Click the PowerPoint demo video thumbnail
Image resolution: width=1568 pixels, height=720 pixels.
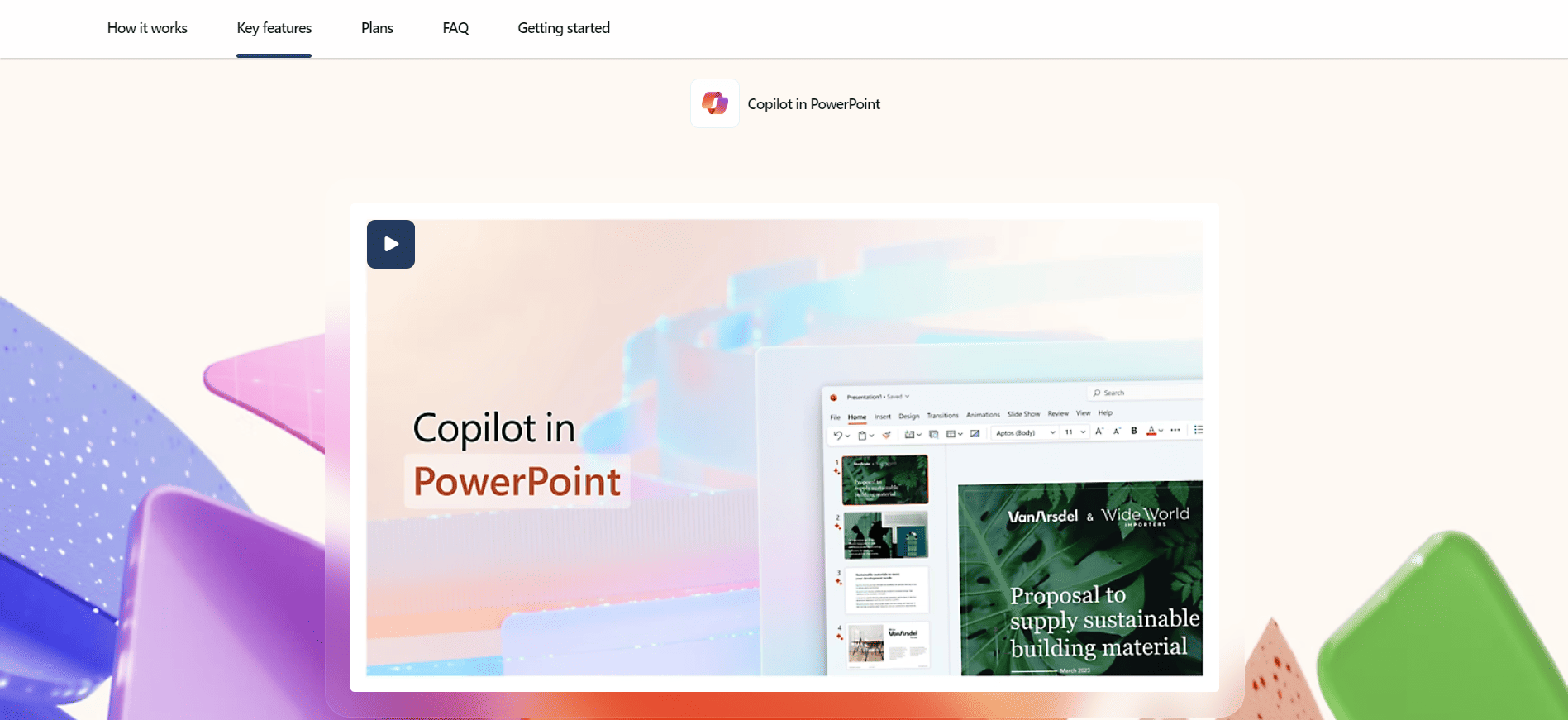point(784,447)
